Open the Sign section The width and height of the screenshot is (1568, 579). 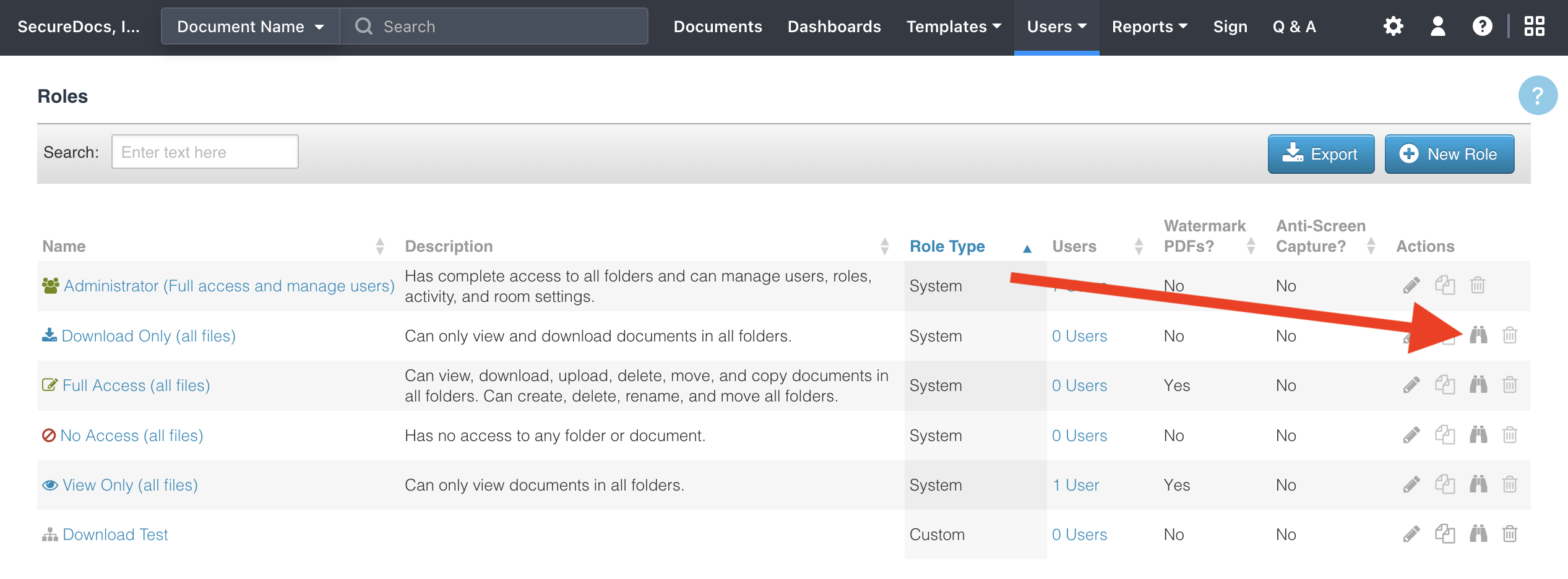(1230, 27)
